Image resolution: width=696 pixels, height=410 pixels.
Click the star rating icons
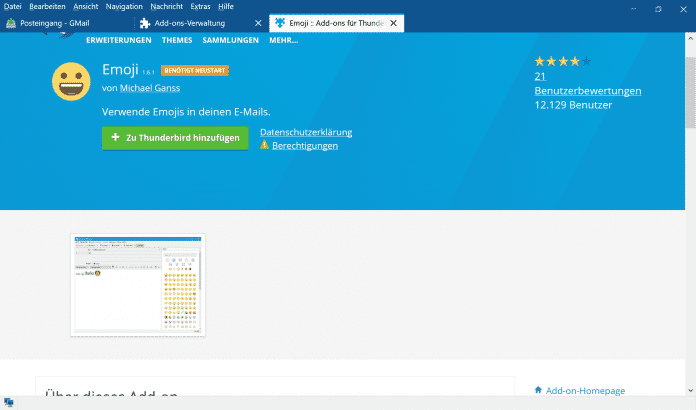[x=563, y=61]
